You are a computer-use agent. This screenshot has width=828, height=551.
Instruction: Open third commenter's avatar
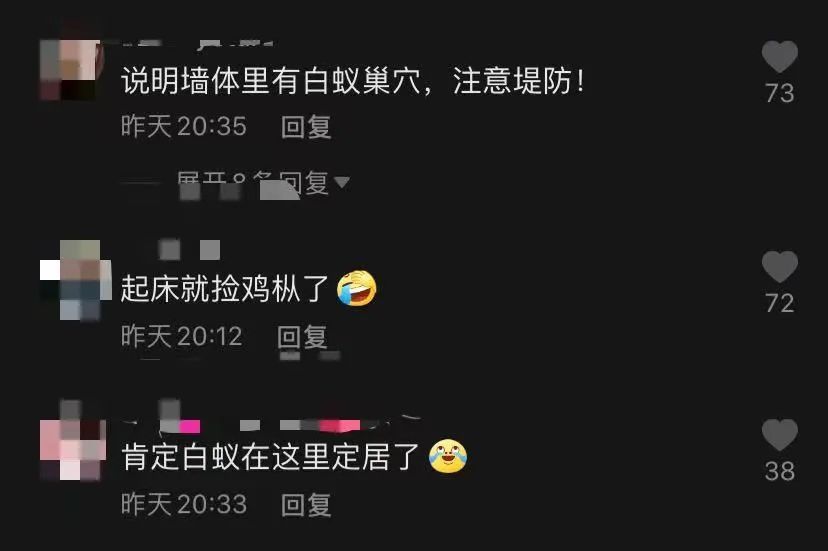(73, 447)
